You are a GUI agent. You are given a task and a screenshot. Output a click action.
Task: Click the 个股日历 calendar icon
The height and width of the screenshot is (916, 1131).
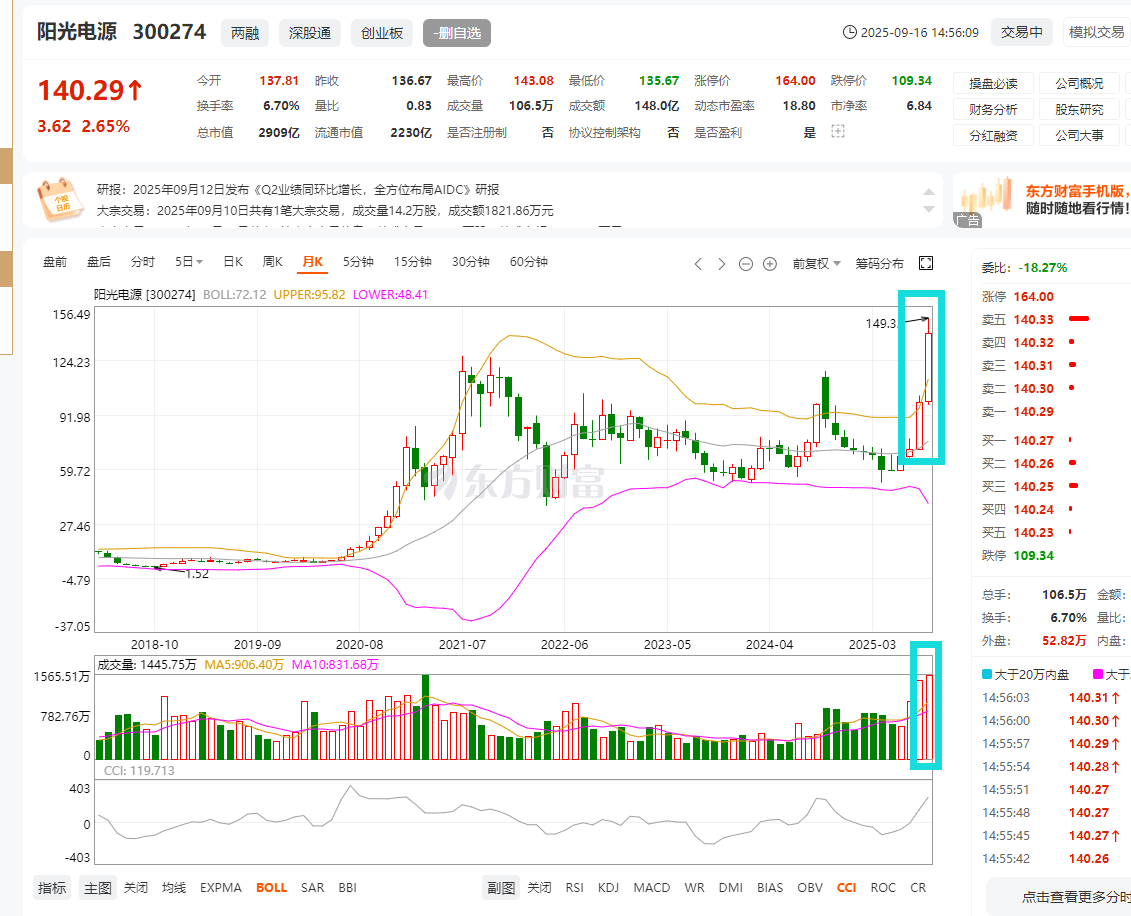click(60, 201)
